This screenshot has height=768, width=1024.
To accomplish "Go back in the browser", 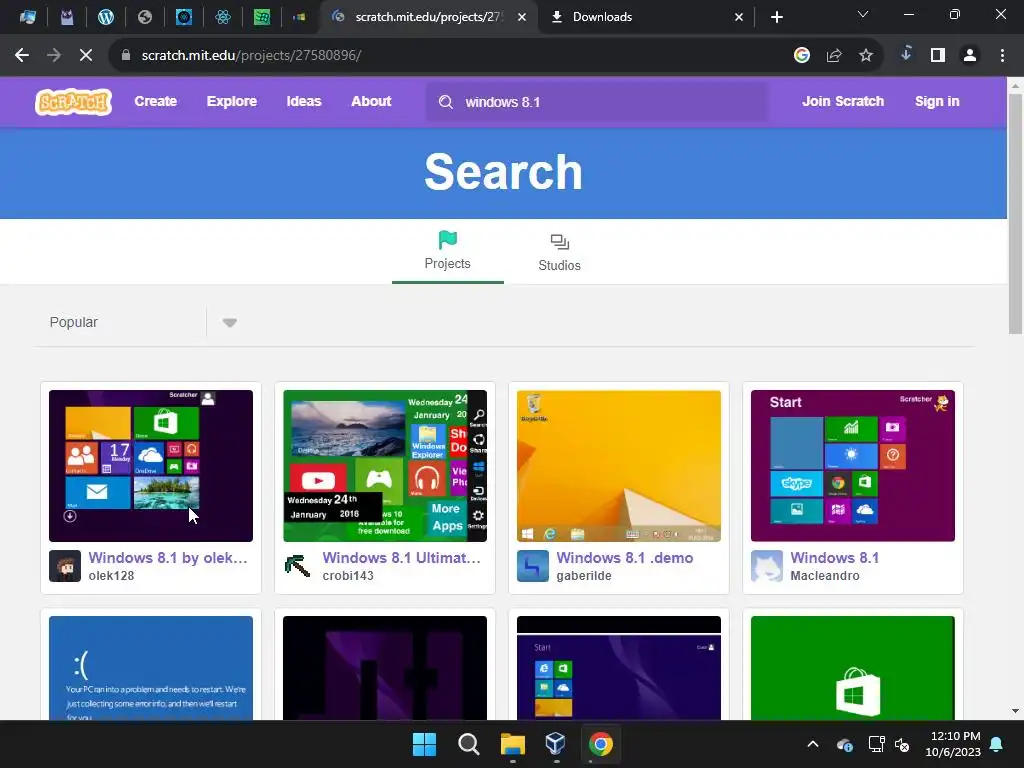I will tap(22, 56).
